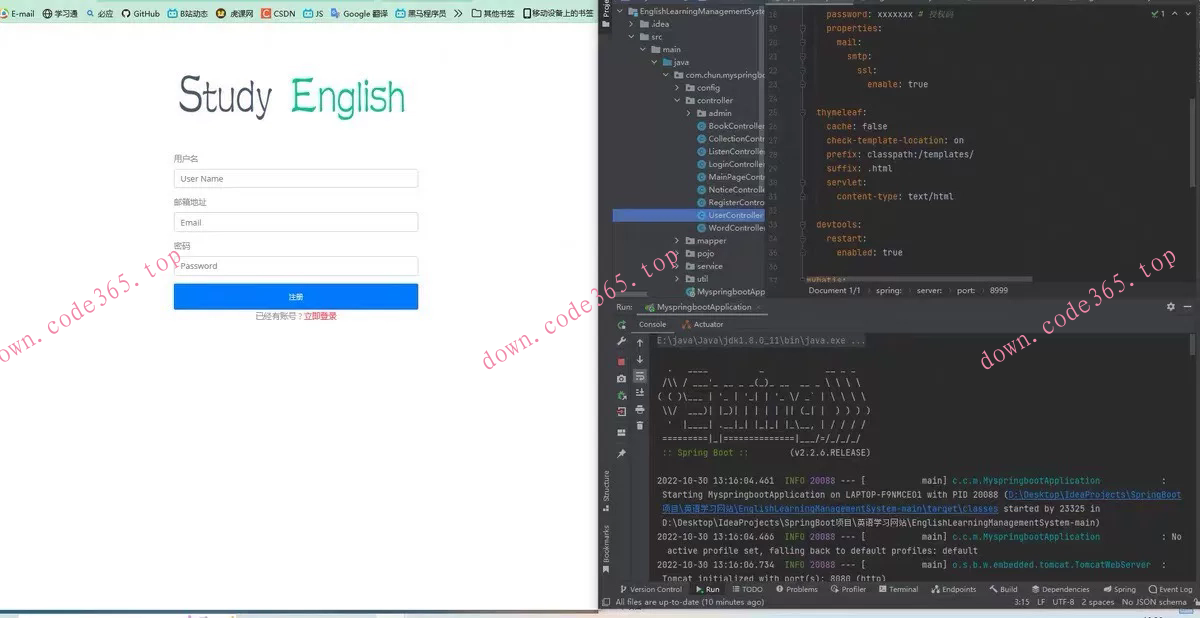Click the down arrow in console toolbar

point(640,359)
